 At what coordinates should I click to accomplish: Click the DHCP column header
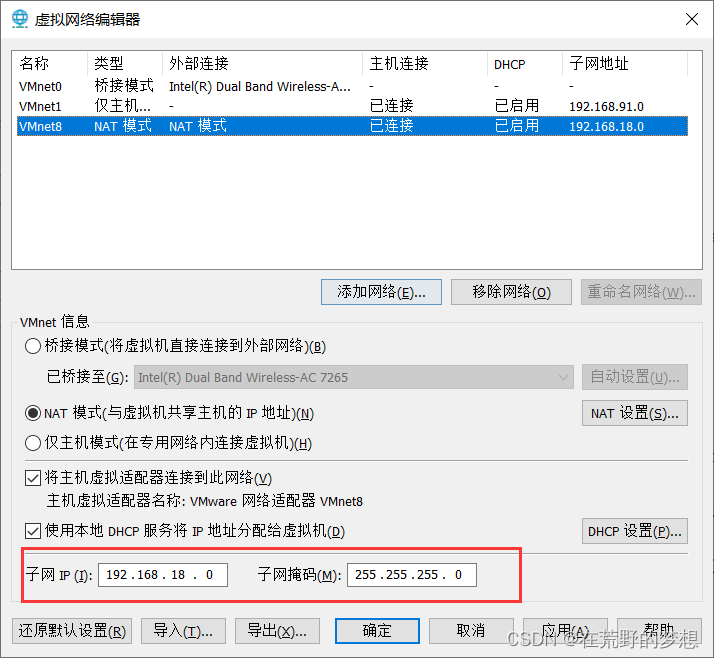(525, 63)
